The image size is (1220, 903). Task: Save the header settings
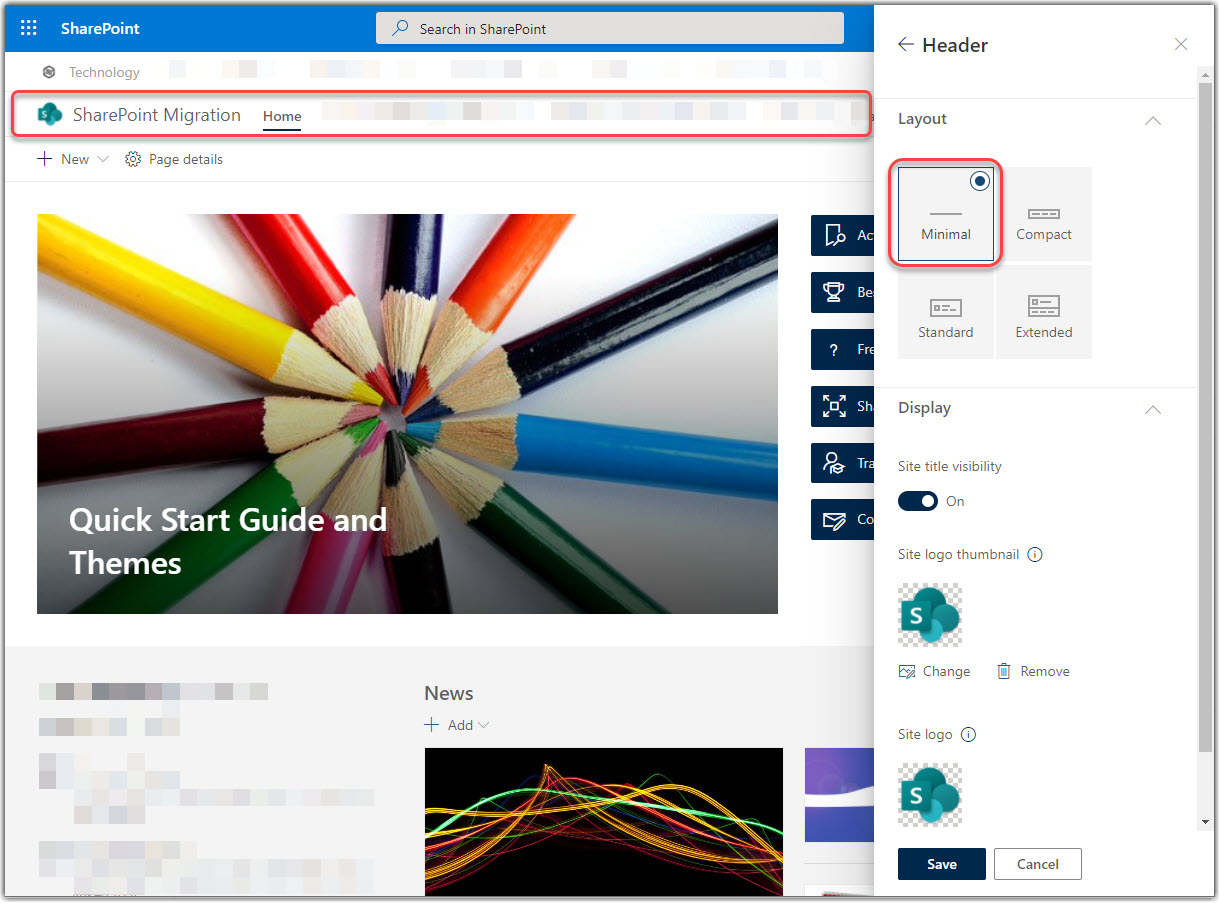(941, 864)
